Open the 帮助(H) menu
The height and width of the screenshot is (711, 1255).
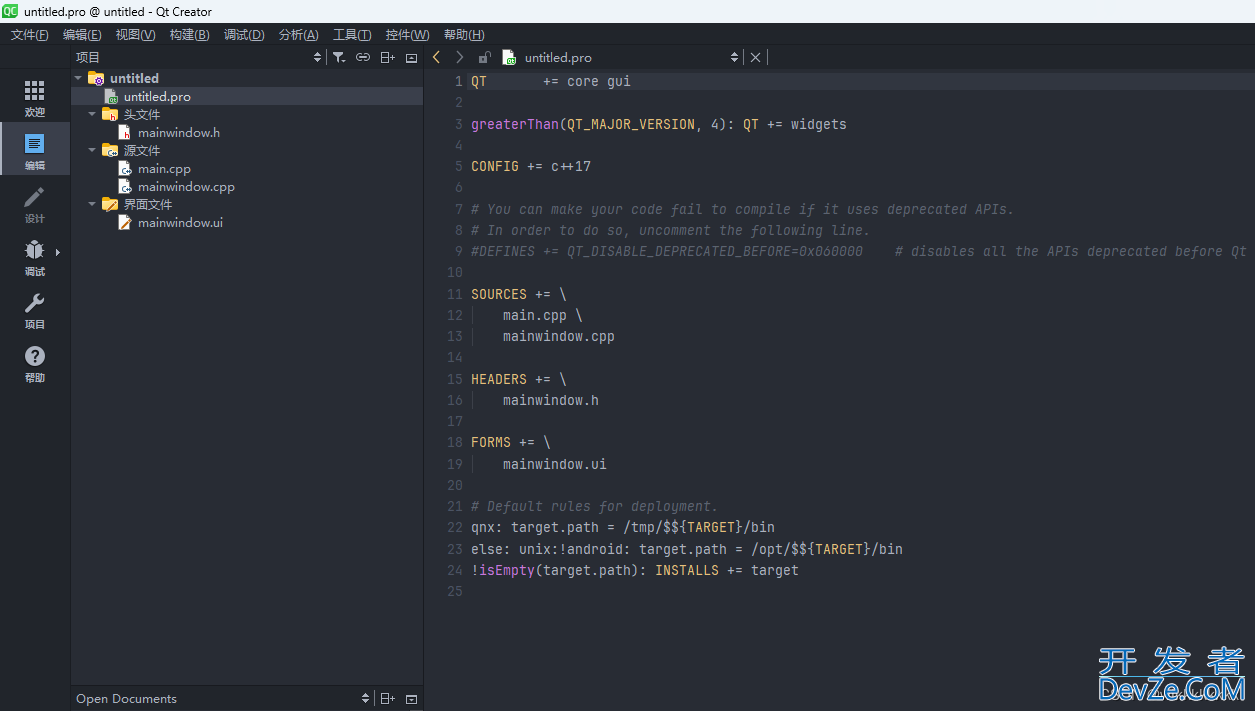click(464, 35)
